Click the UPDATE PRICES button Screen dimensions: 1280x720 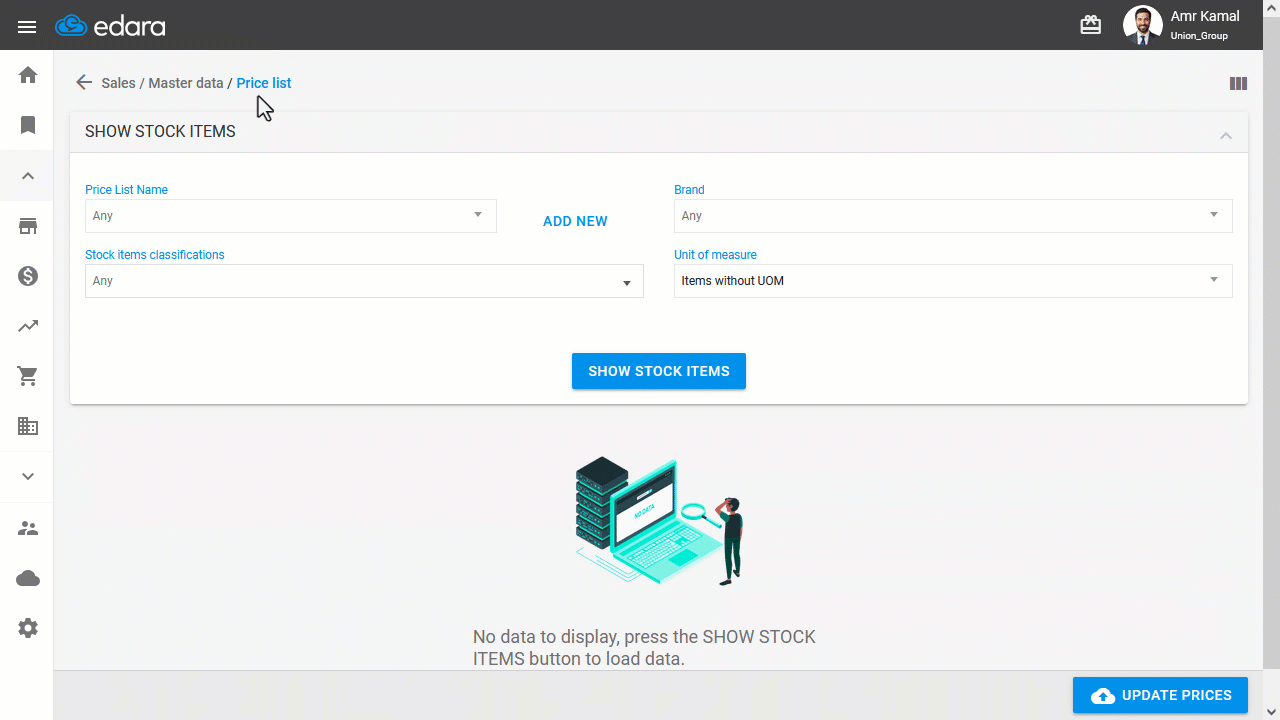(x=1160, y=695)
